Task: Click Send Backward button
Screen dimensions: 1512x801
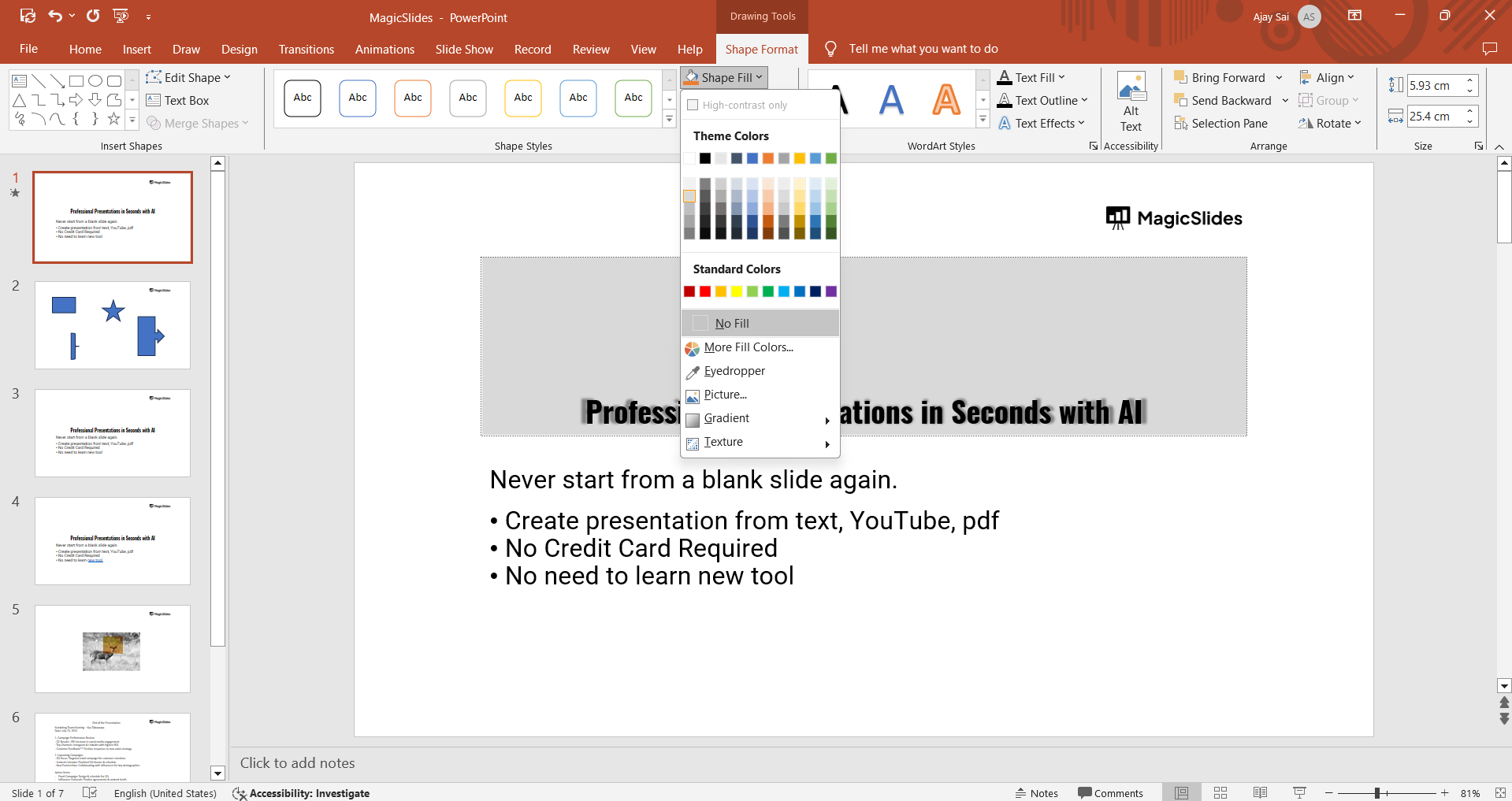Action: click(x=1223, y=100)
